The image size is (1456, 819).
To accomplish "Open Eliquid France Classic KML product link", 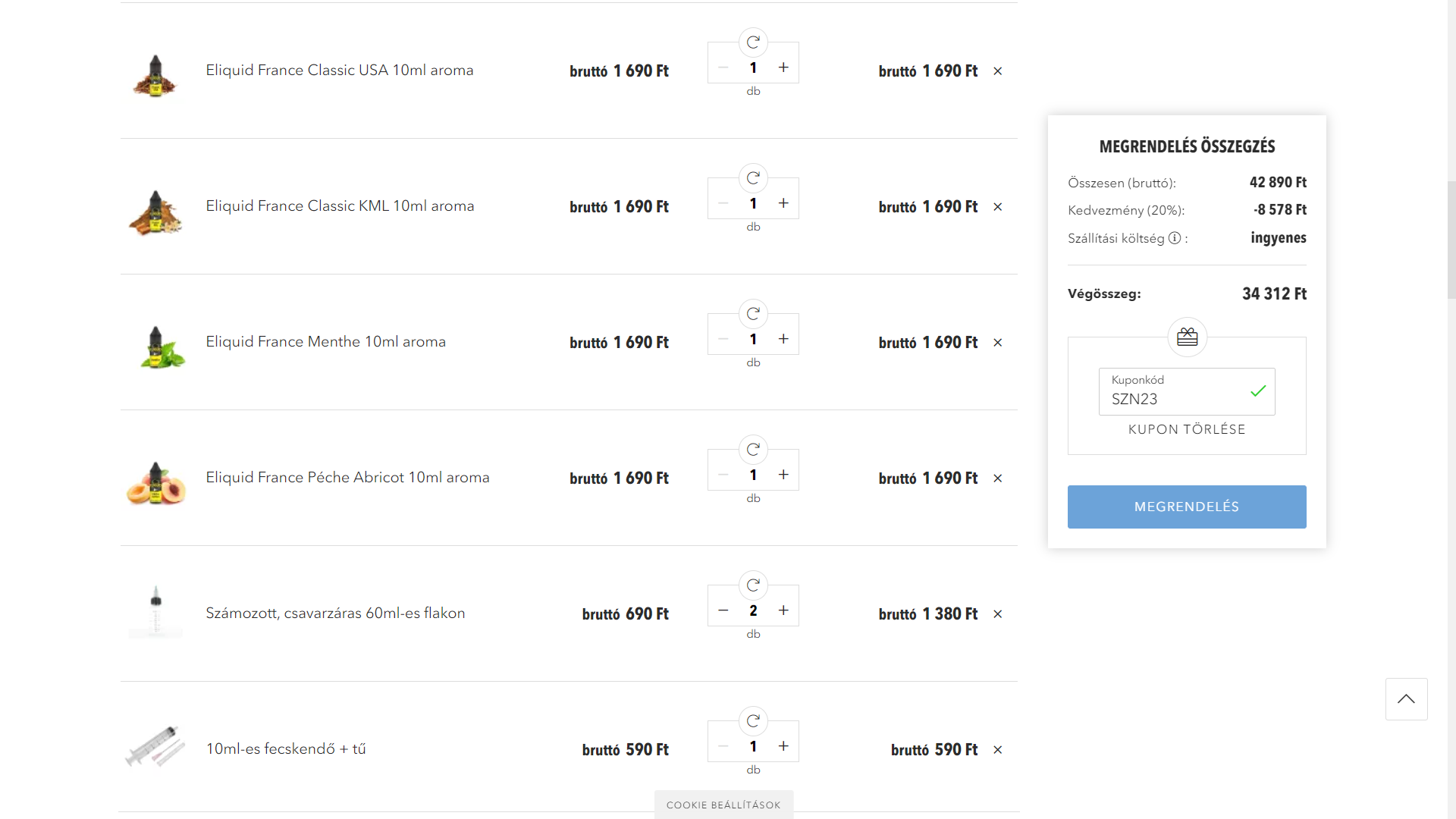I will click(x=340, y=206).
